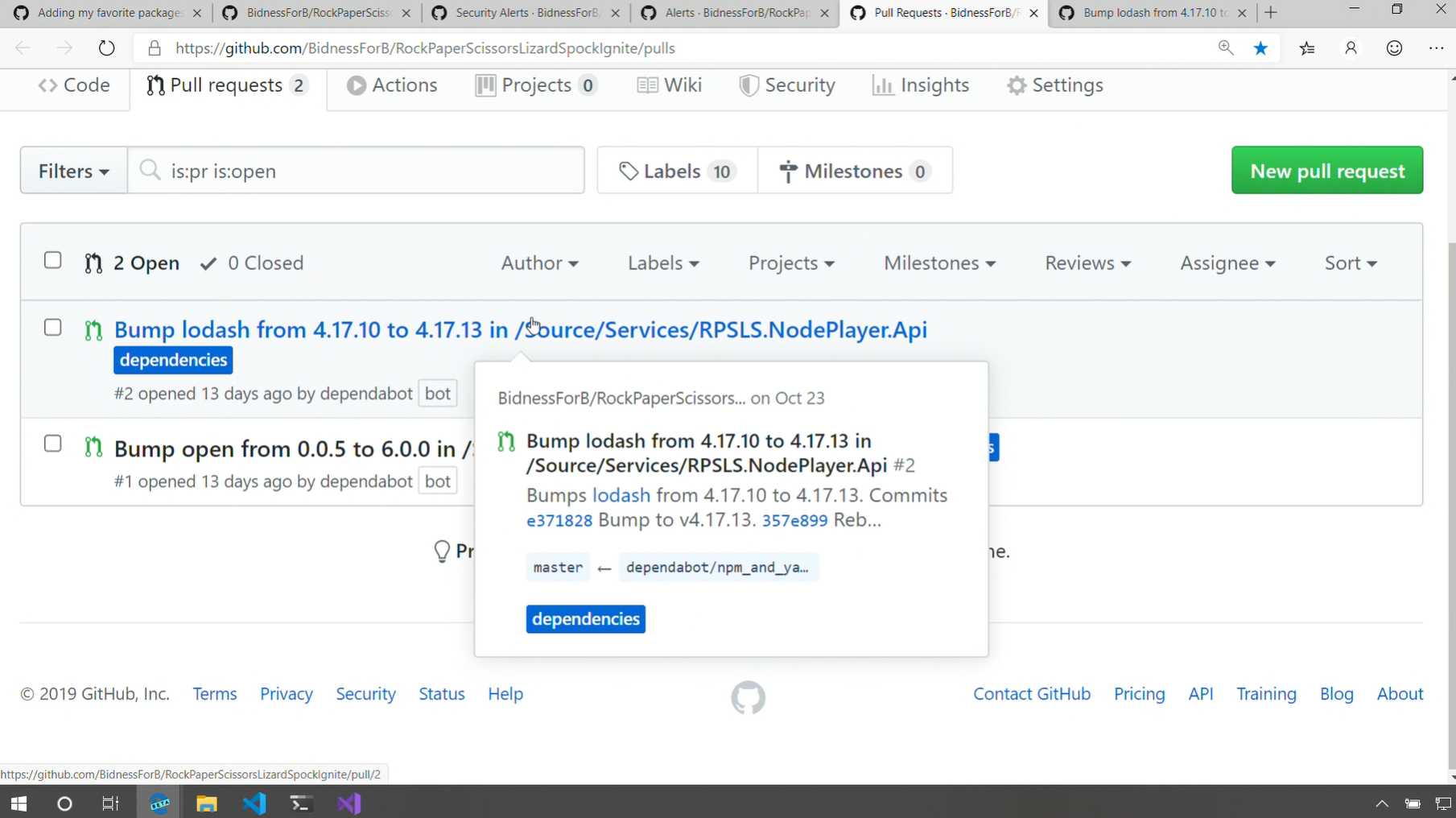Click the master branch label in hover card
The height and width of the screenshot is (818, 1456).
tap(558, 568)
